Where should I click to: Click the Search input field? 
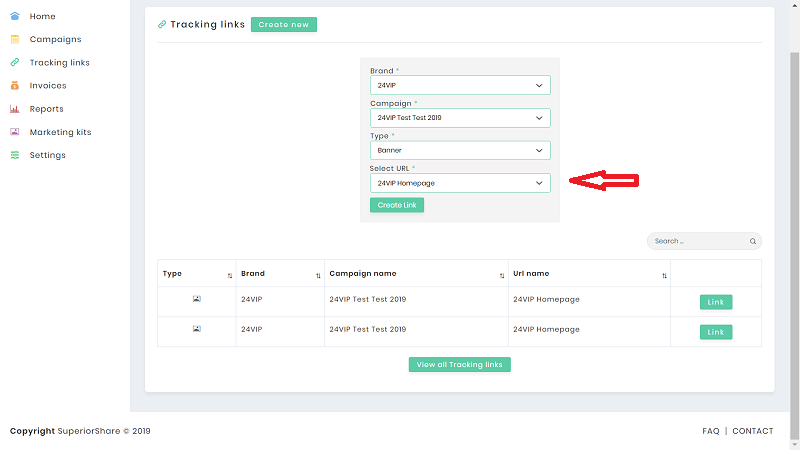tap(704, 241)
